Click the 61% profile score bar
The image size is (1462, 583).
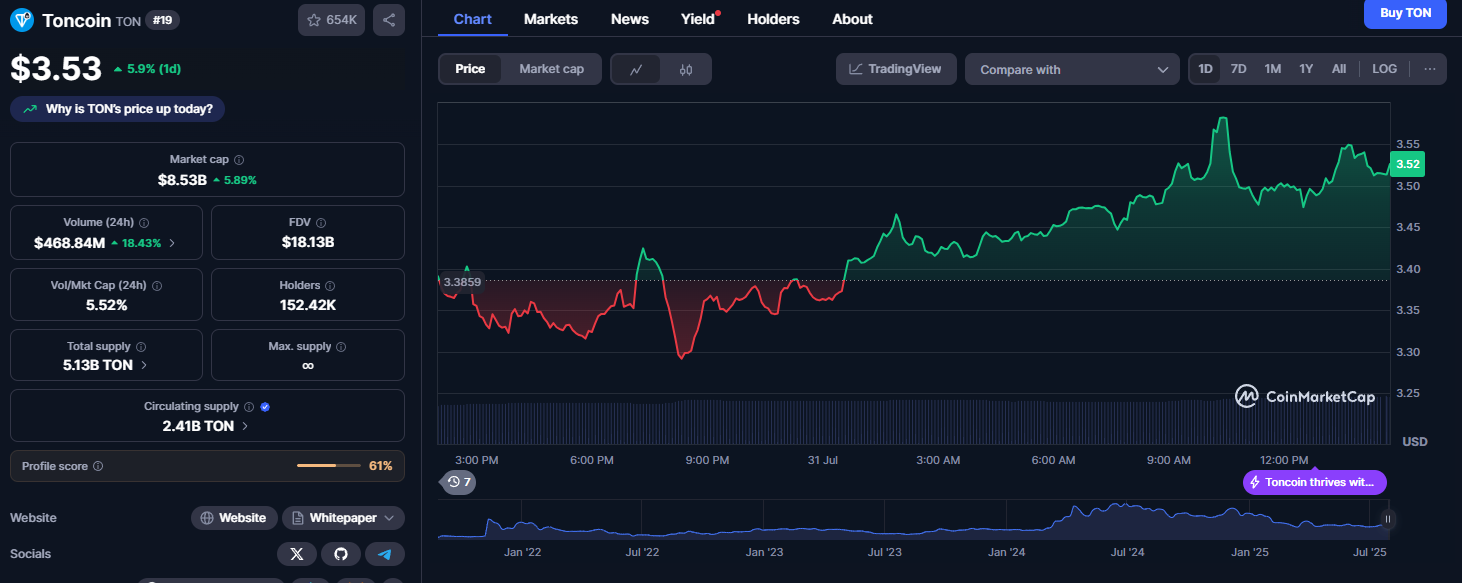[x=329, y=466]
